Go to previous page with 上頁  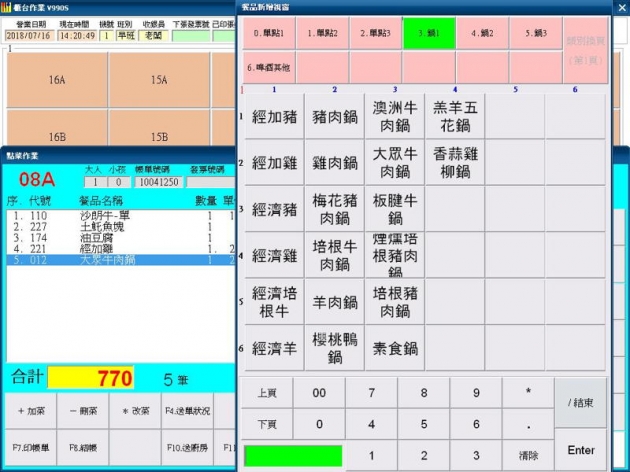[267, 393]
